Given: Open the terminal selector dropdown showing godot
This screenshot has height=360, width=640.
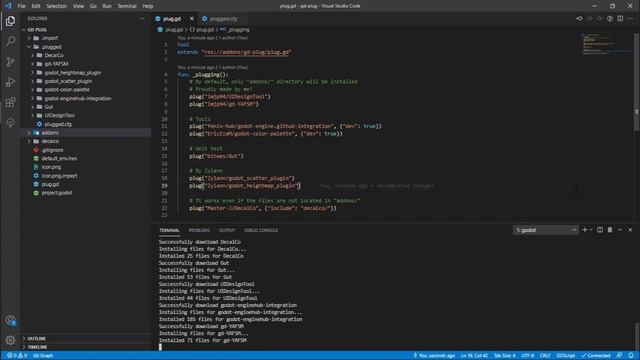Looking at the screenshot, I should pos(546,230).
